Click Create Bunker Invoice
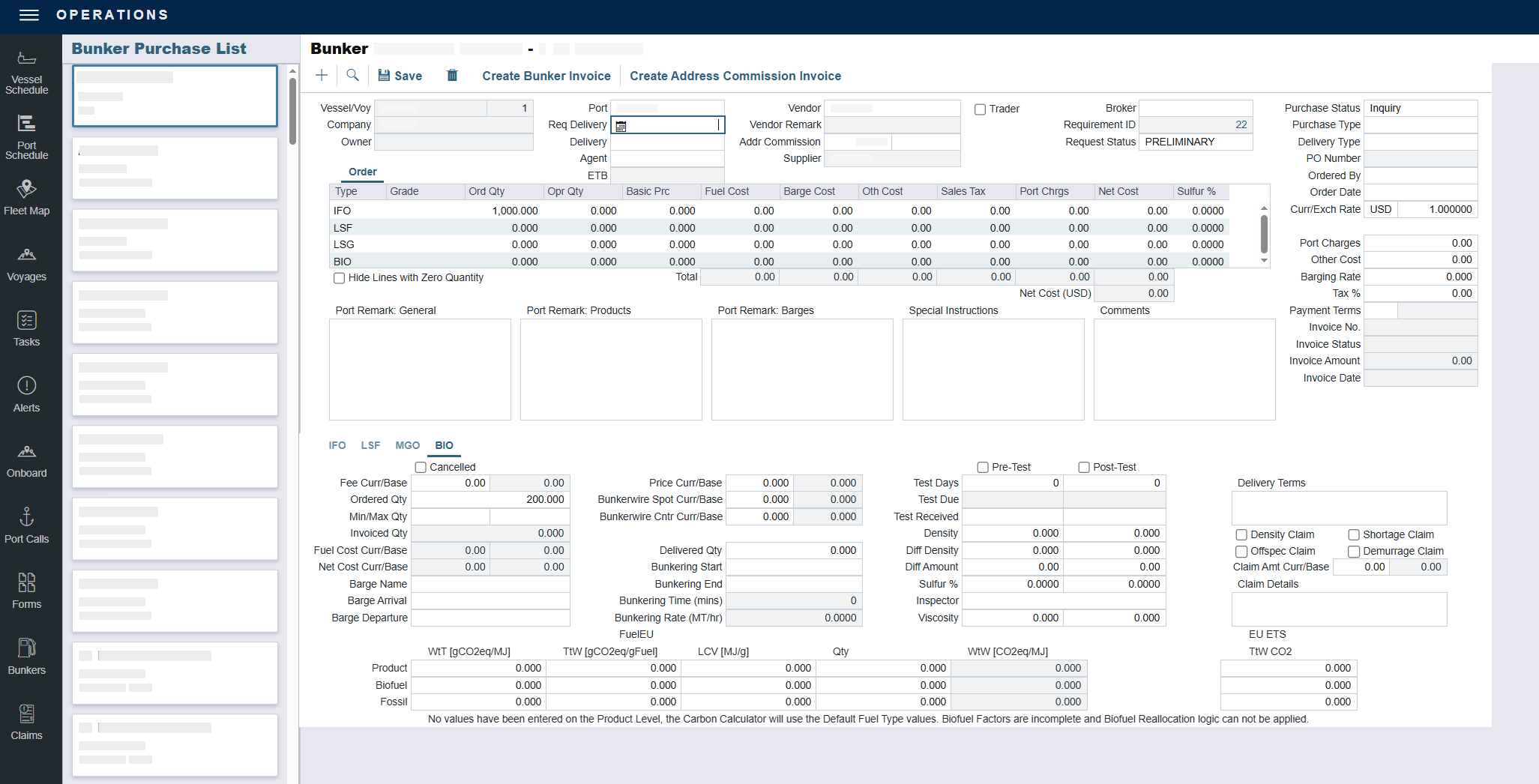The width and height of the screenshot is (1539, 784). 546,76
